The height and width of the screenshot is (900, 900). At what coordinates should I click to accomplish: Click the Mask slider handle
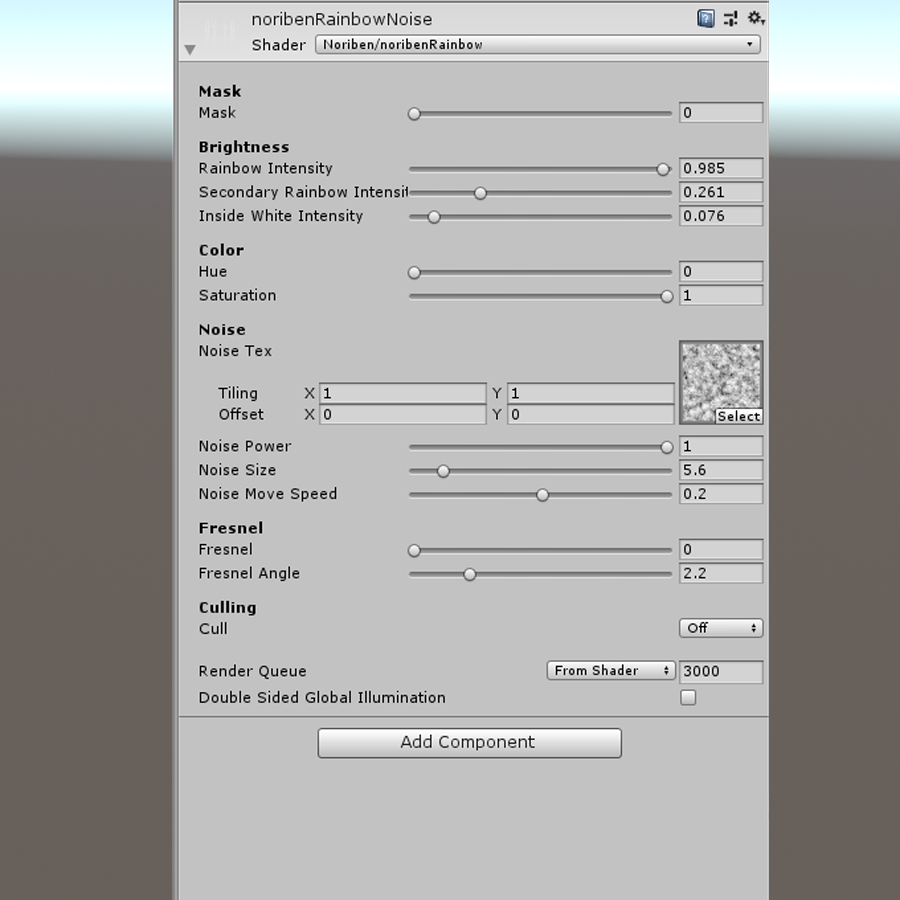(x=414, y=114)
